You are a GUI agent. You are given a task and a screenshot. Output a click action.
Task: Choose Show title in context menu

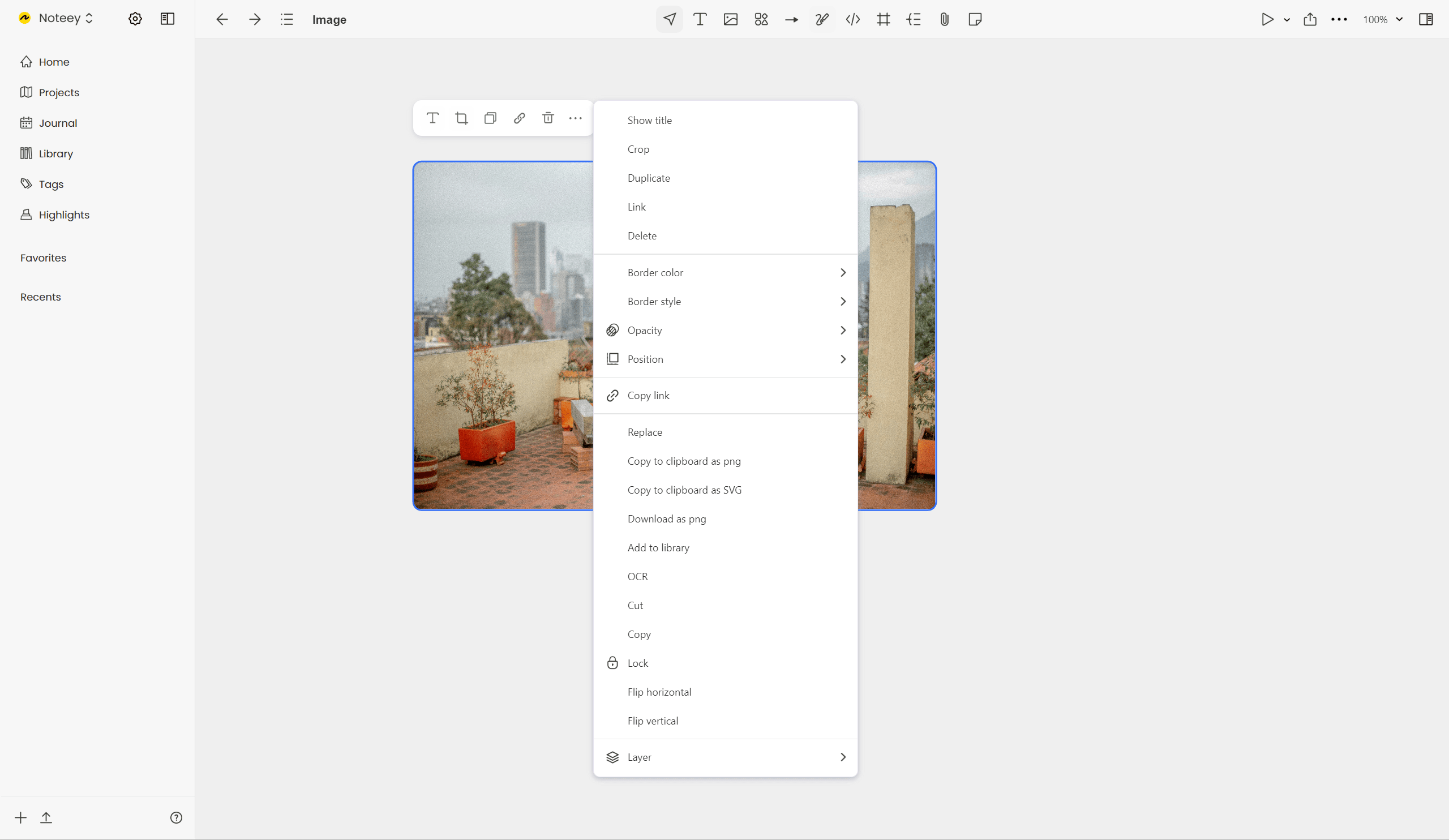[x=725, y=120]
